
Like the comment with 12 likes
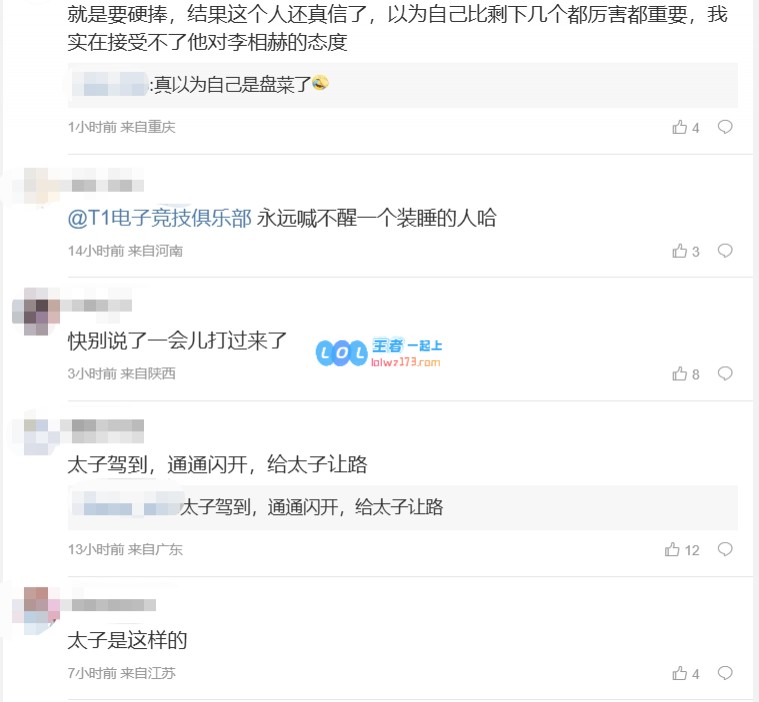682,550
